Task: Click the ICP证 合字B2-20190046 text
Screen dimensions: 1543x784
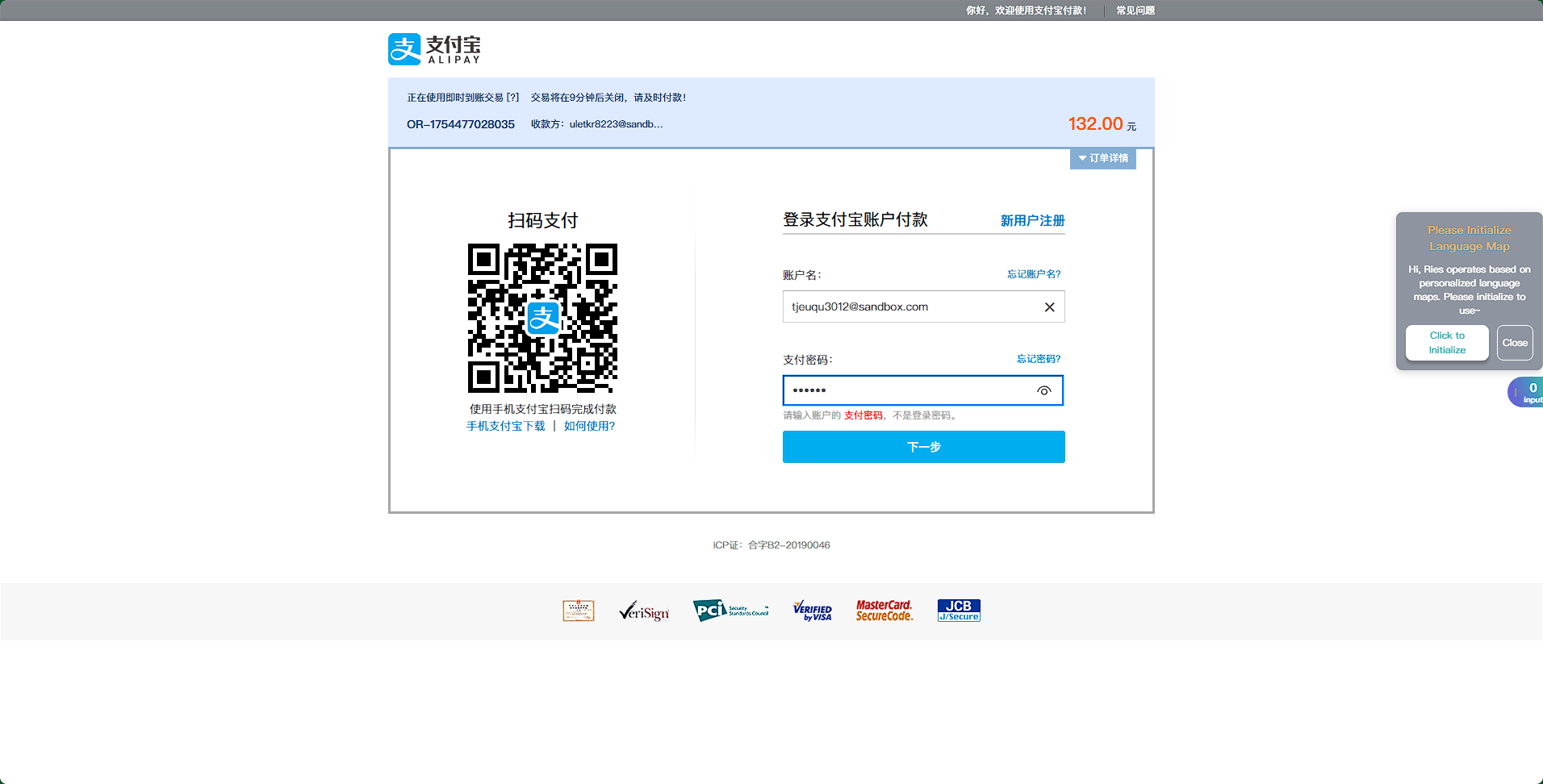Action: point(771,545)
